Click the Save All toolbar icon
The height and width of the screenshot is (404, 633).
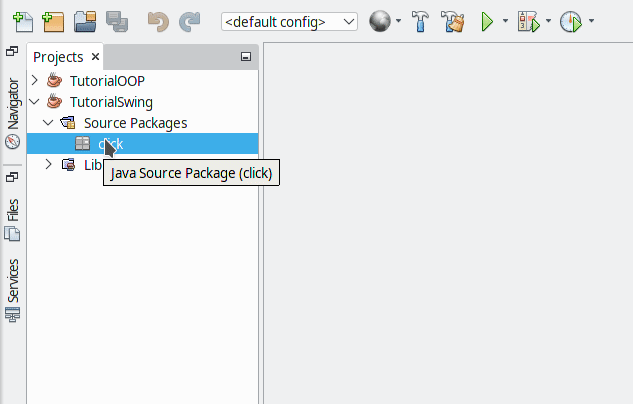pyautogui.click(x=116, y=21)
